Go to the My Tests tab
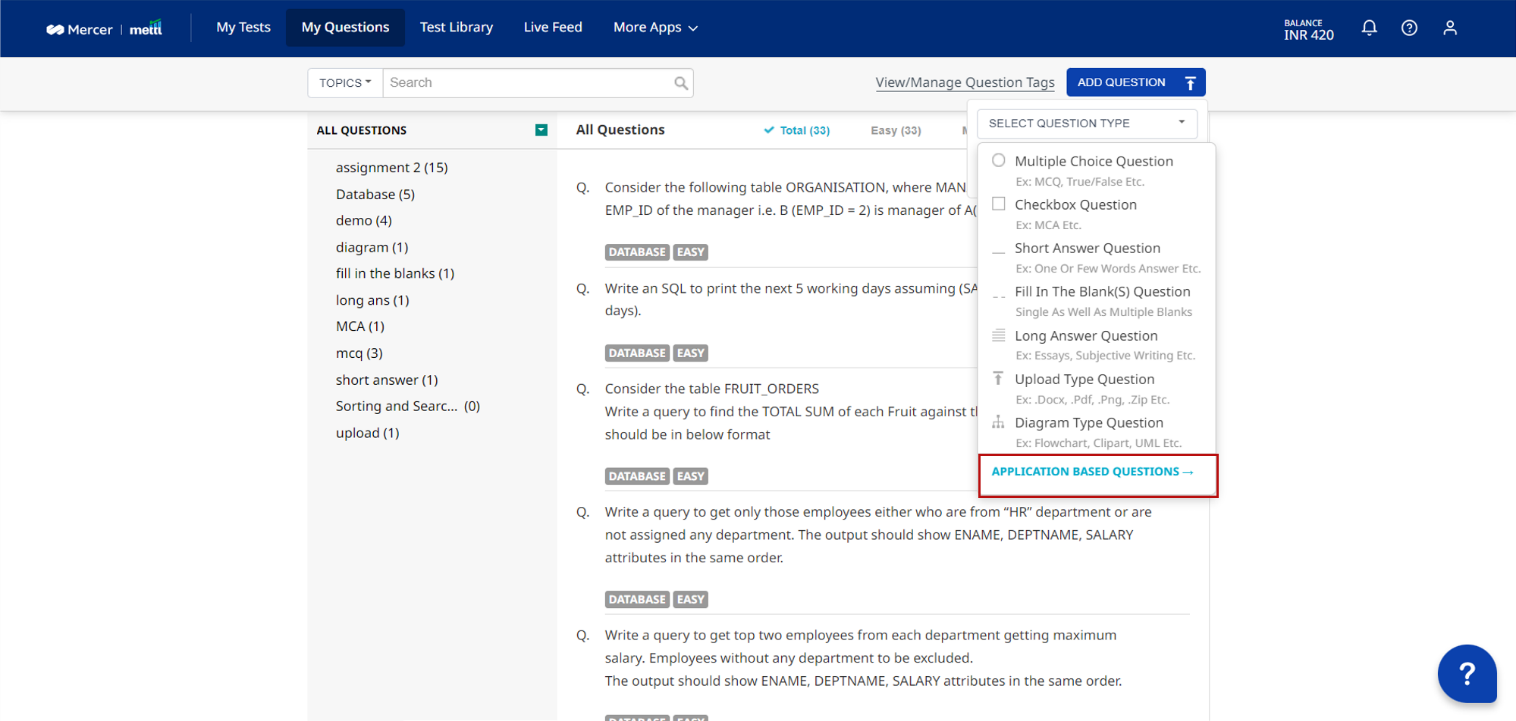Image resolution: width=1516 pixels, height=721 pixels. point(243,28)
